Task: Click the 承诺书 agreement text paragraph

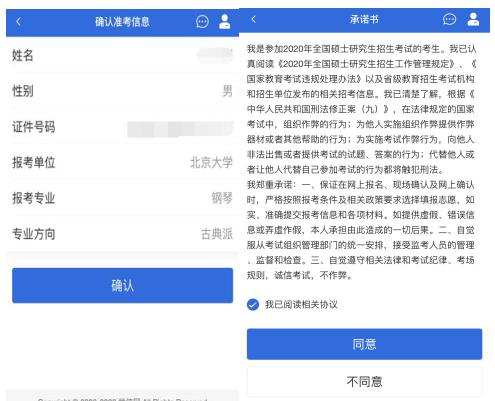Action: [361, 162]
